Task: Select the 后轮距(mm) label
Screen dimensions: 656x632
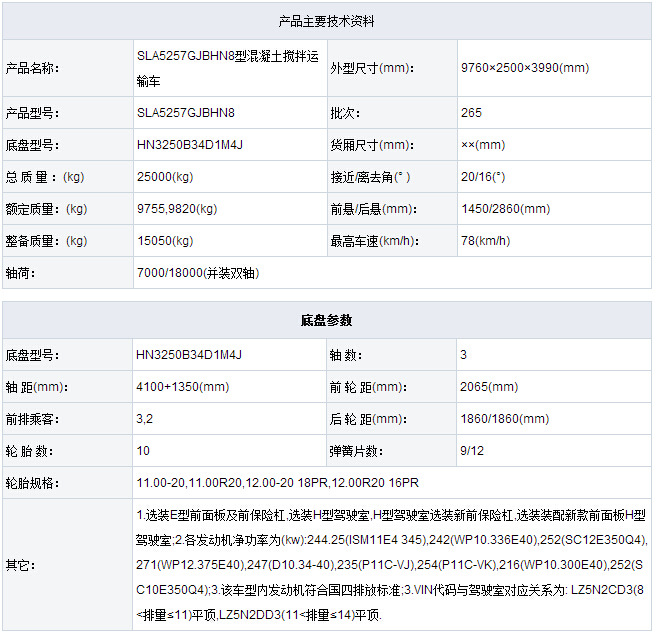Action: (368, 419)
